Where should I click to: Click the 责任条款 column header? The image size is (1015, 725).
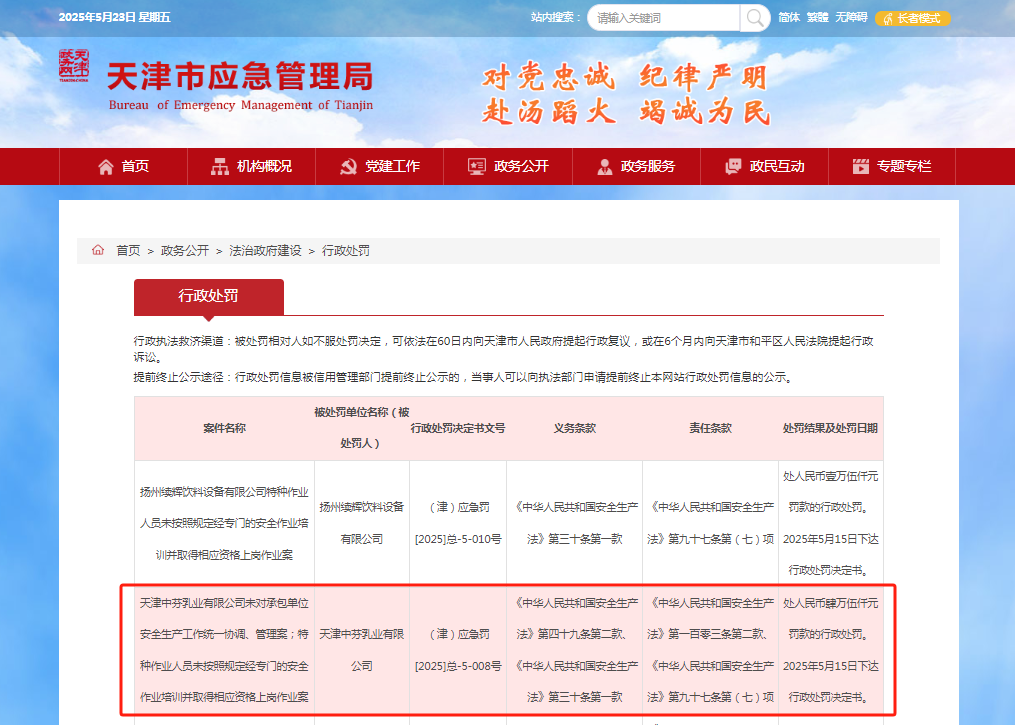(710, 428)
